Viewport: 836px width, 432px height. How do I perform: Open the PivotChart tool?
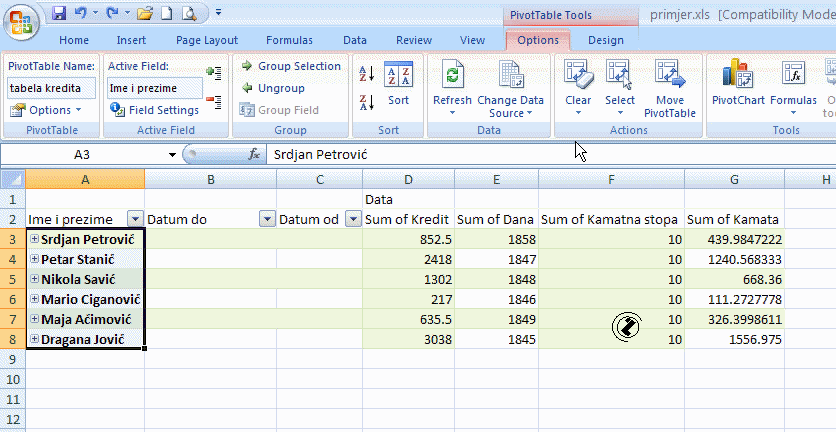tap(737, 83)
